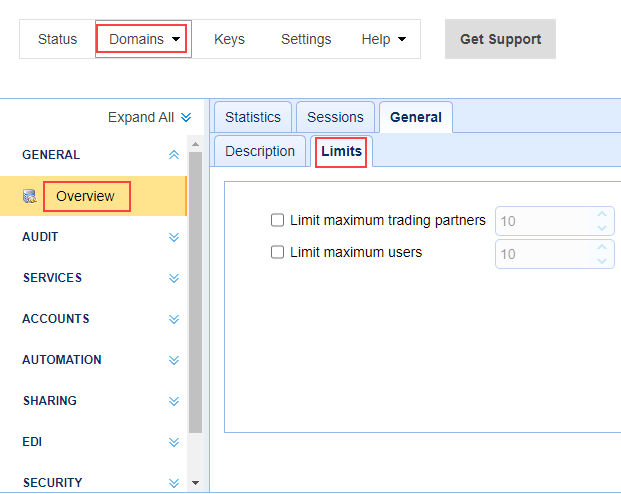The height and width of the screenshot is (494, 621).
Task: Click the Overview icon in sidebar
Action: coord(30,197)
